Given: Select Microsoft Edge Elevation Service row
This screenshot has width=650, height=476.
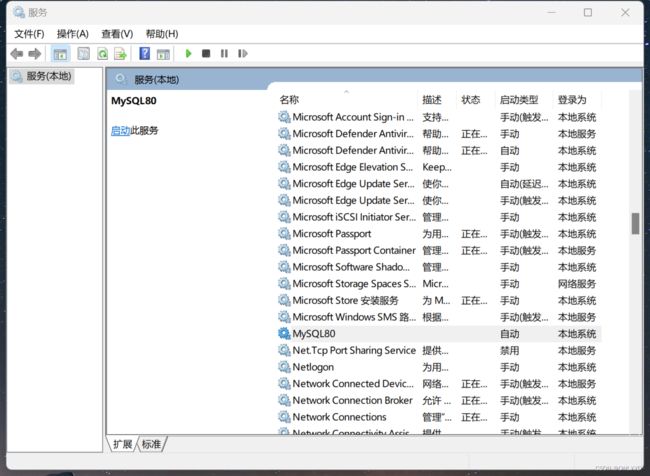Looking at the screenshot, I should click(x=439, y=167).
